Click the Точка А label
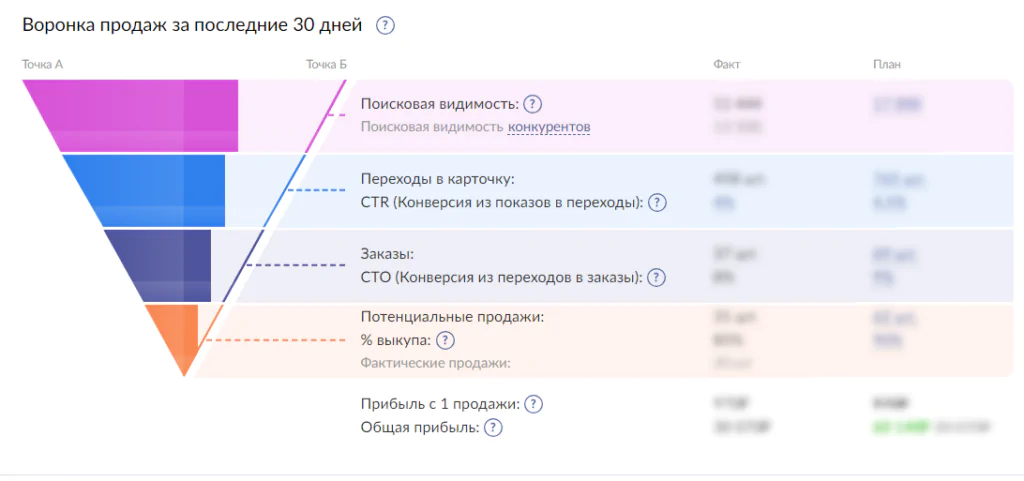The width and height of the screenshot is (1024, 481). [42, 65]
